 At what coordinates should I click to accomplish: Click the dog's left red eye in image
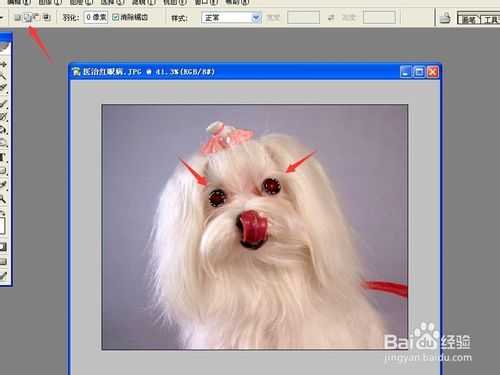click(x=217, y=197)
